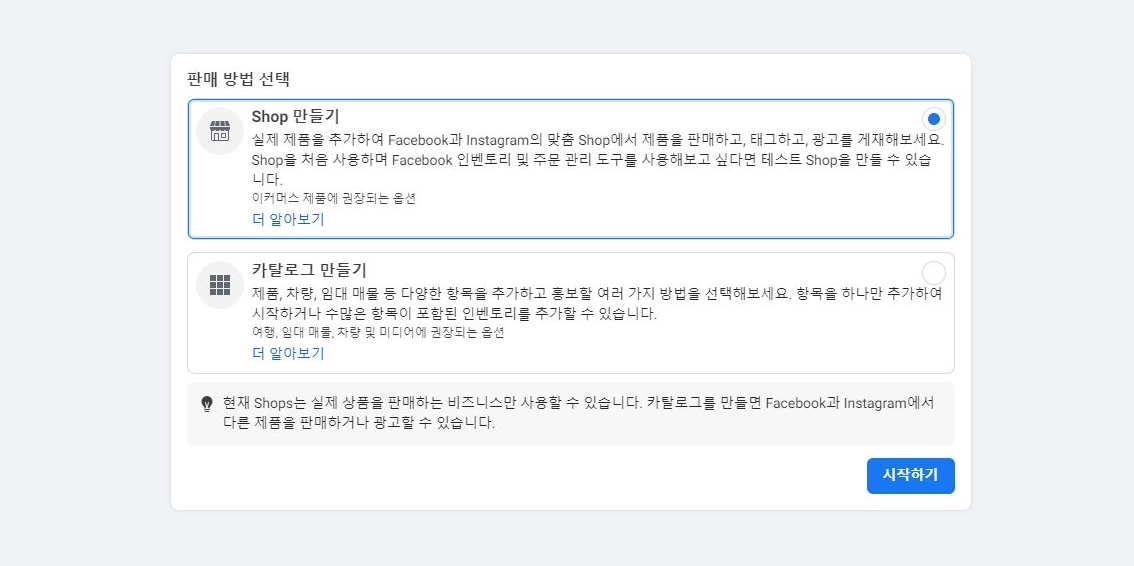Screen dimensions: 1134x566
Task: Click empty white area left of 시작하기
Action: pyautogui.click(x=520, y=476)
